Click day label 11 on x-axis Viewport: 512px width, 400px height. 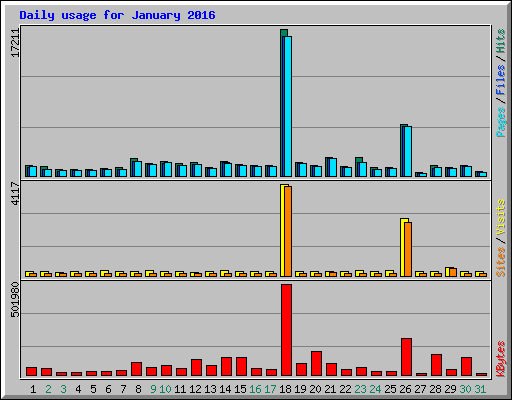pyautogui.click(x=180, y=389)
